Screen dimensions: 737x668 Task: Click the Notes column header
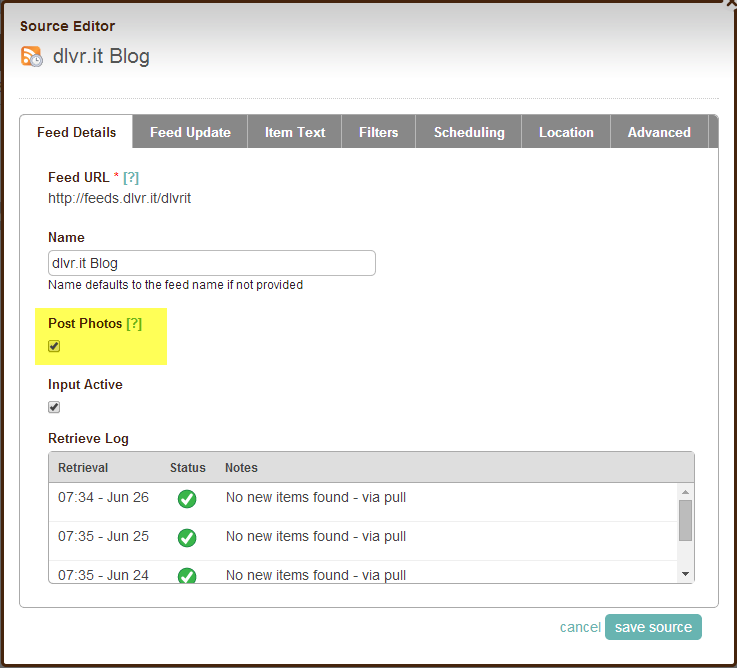pos(241,468)
